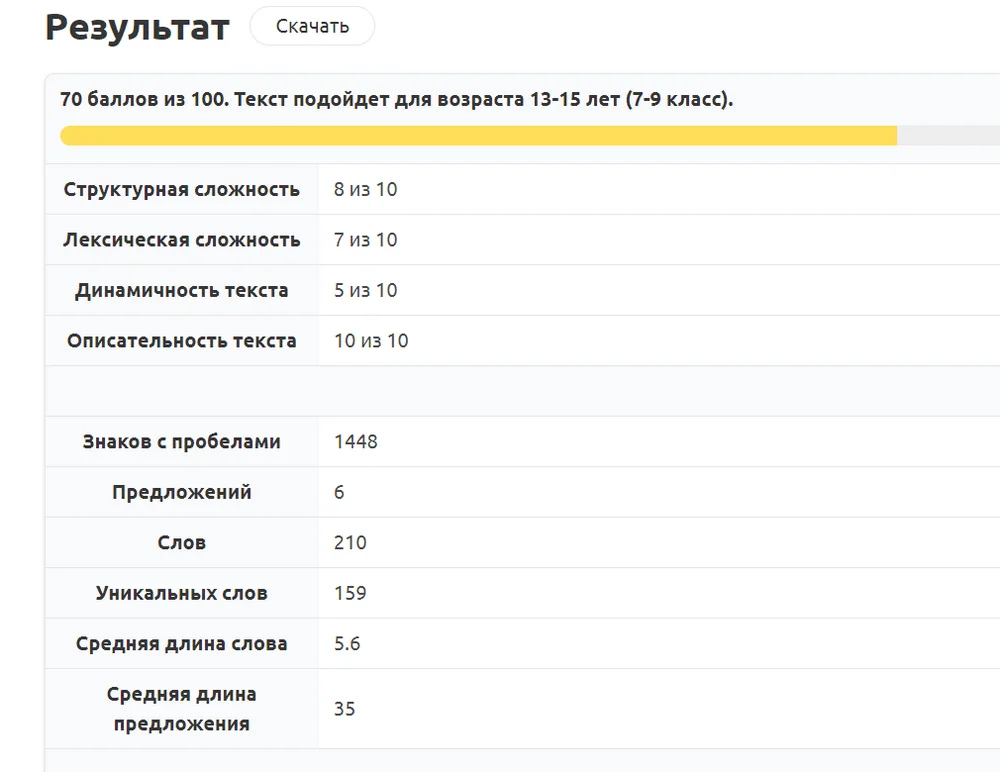Click the 10 из 10 value
The image size is (1000, 772).
371,341
